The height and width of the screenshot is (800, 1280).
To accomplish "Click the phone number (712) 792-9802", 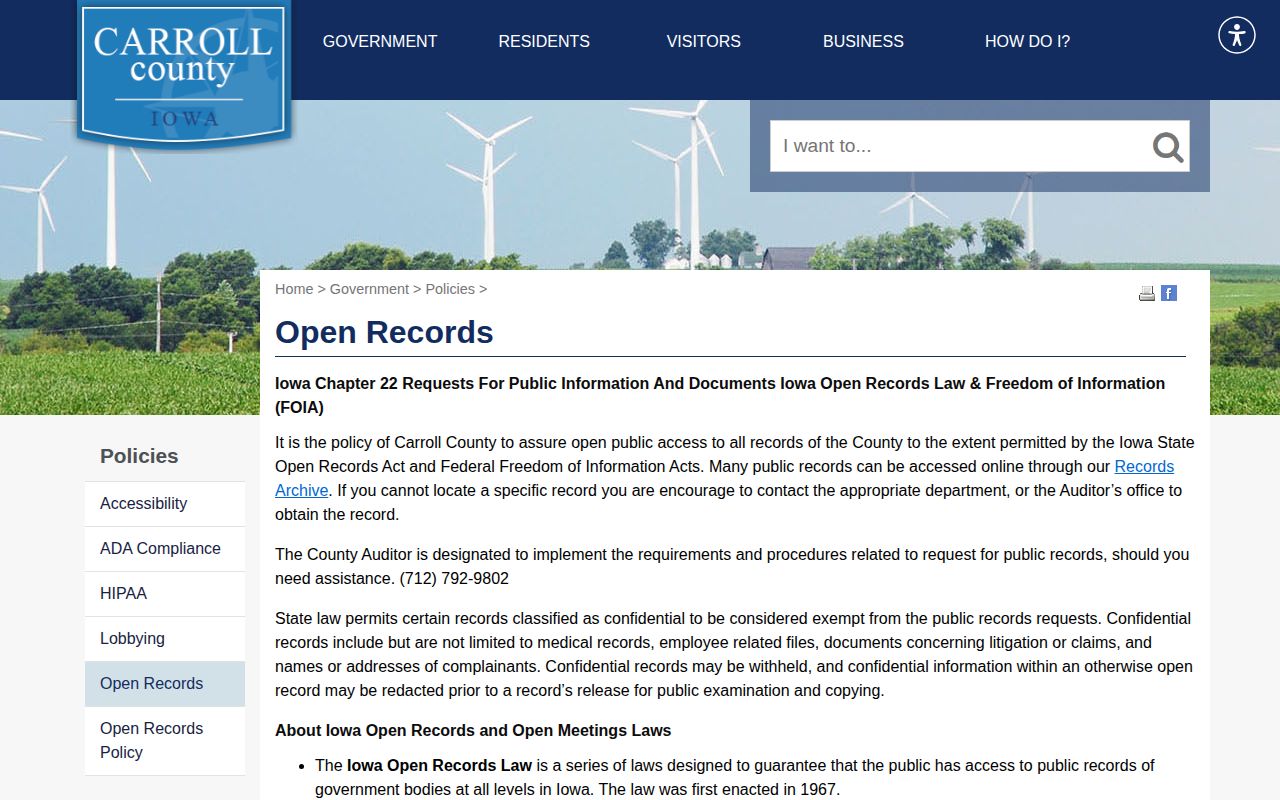I will click(x=454, y=578).
